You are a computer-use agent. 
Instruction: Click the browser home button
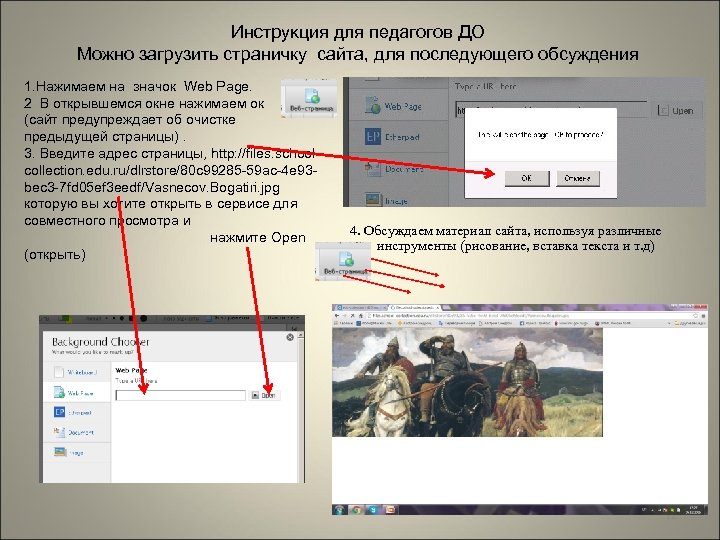coord(360,316)
